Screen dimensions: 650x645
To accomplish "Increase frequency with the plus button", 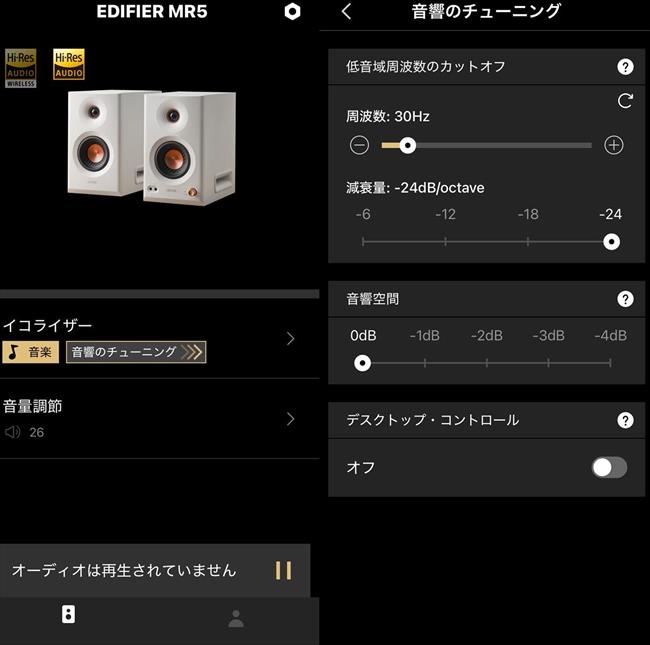I will coord(614,145).
